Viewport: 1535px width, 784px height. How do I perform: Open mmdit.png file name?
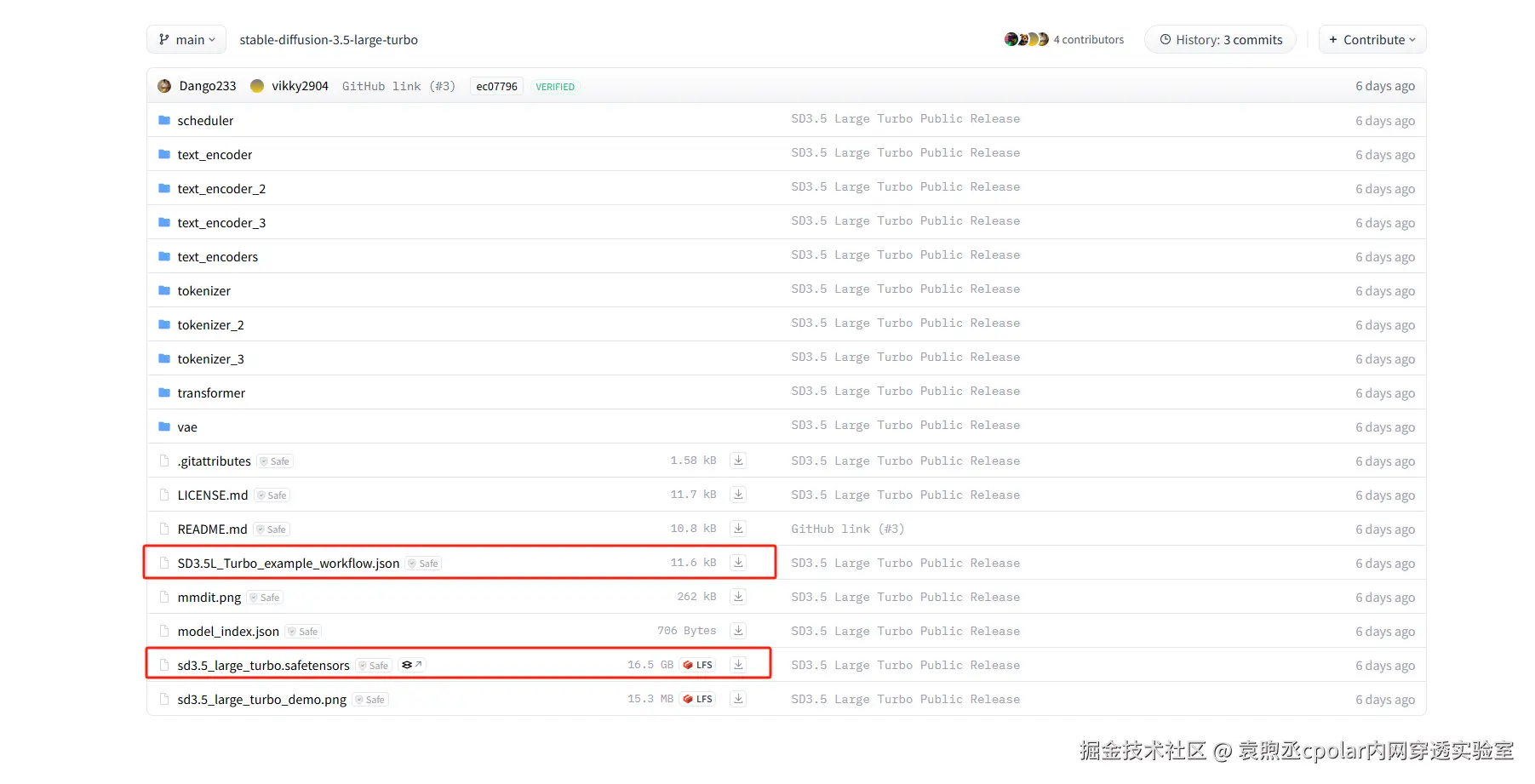click(x=209, y=597)
